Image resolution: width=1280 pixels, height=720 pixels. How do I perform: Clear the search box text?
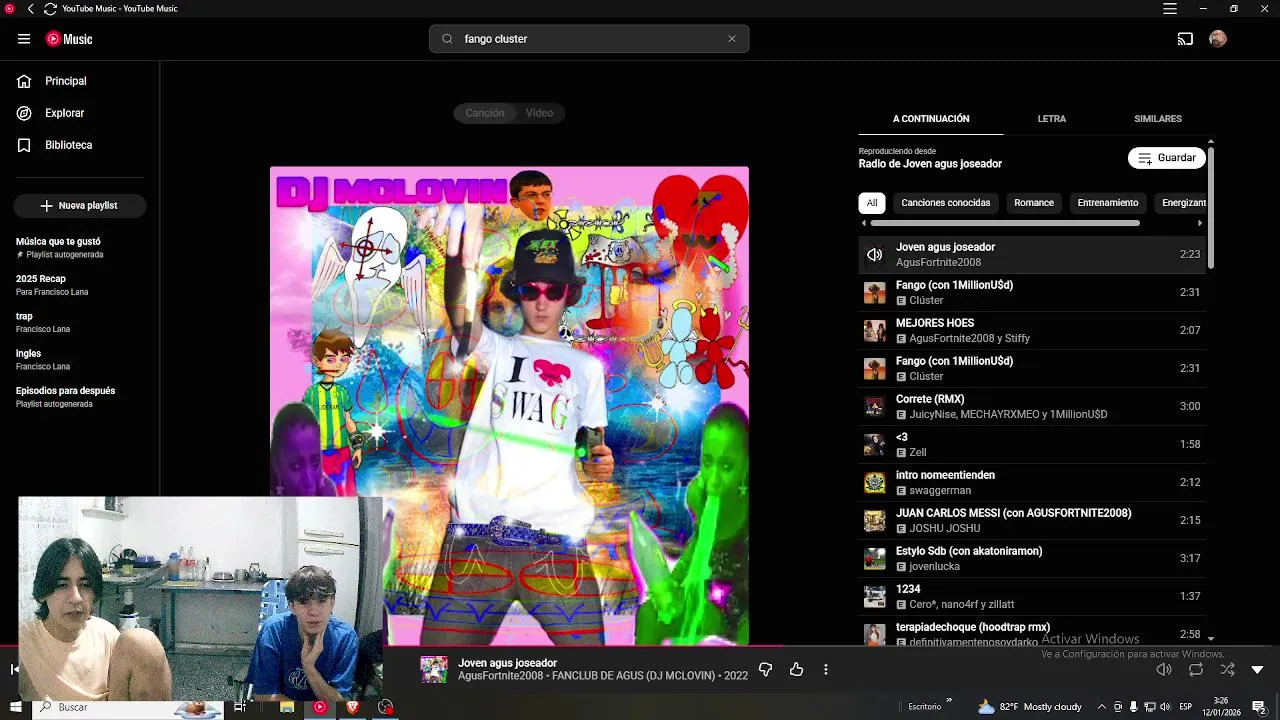click(x=732, y=39)
